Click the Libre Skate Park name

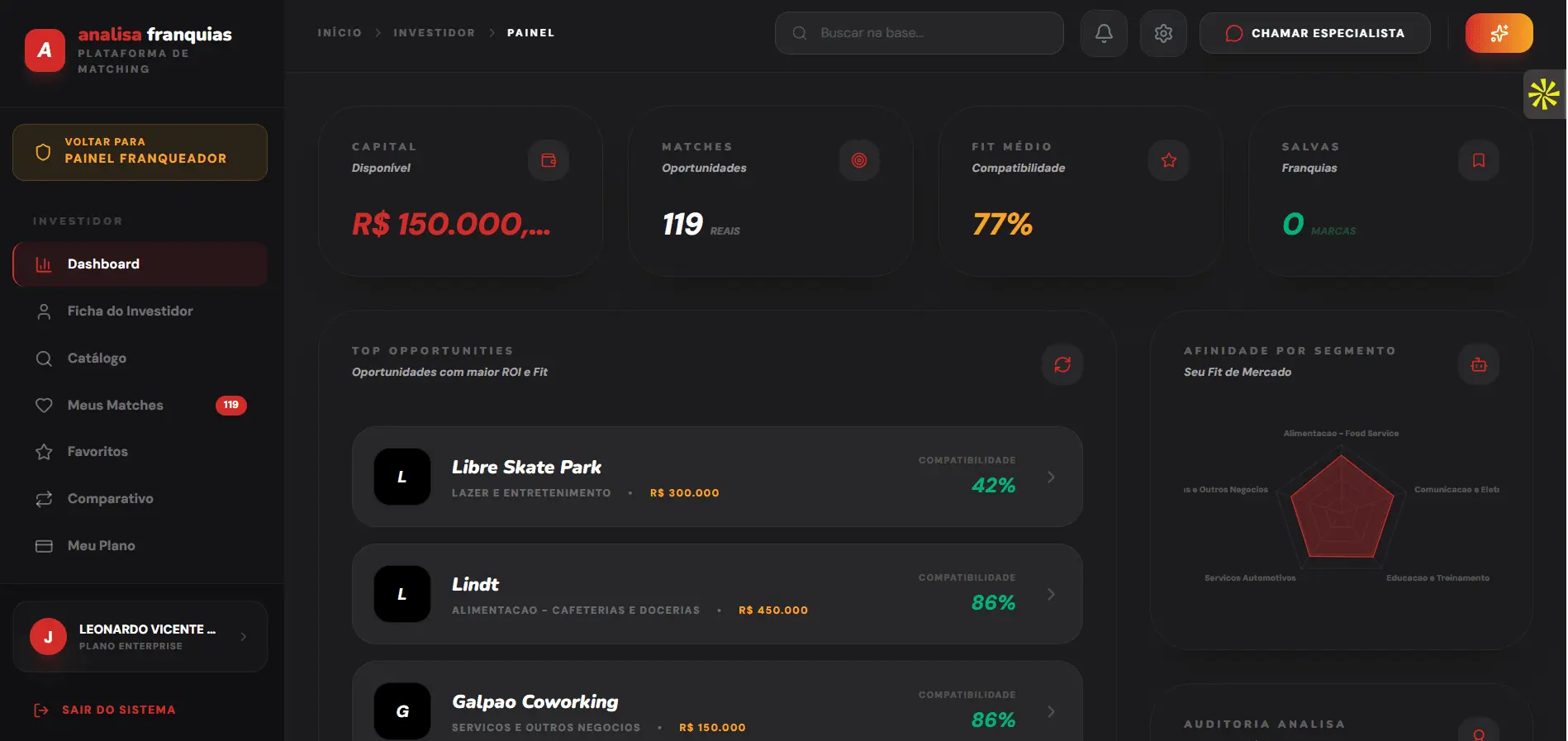526,468
